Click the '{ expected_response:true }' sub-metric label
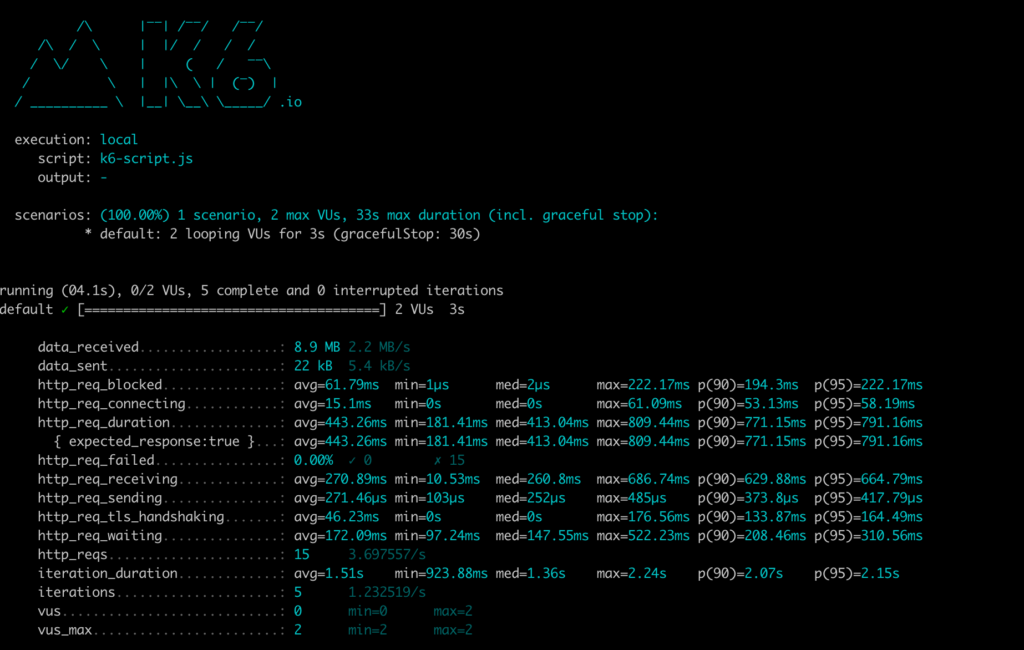 click(x=154, y=442)
